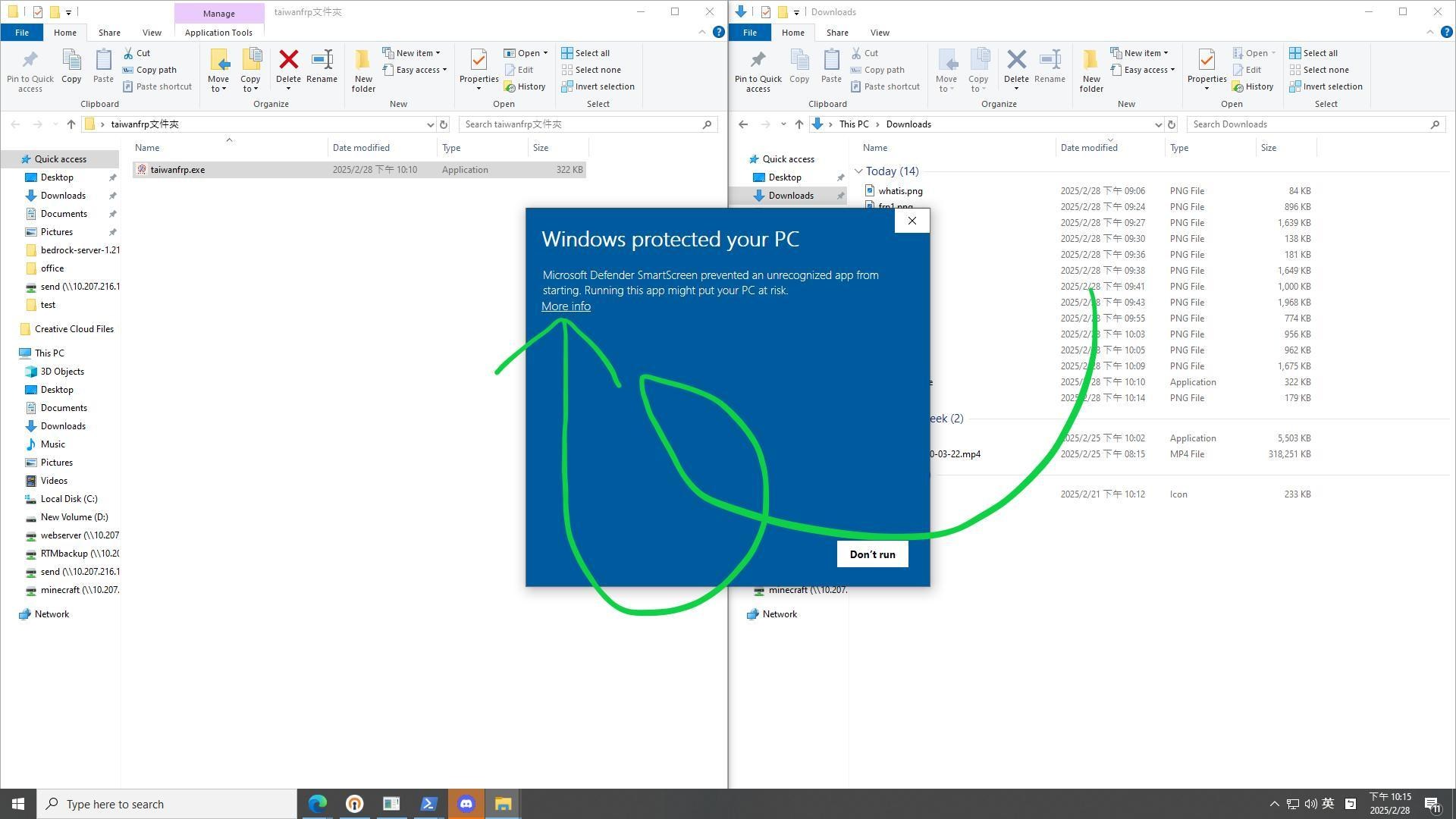Screen dimensions: 1456x819
Task: Select Network in Downloads window sidebar
Action: pyautogui.click(x=779, y=614)
